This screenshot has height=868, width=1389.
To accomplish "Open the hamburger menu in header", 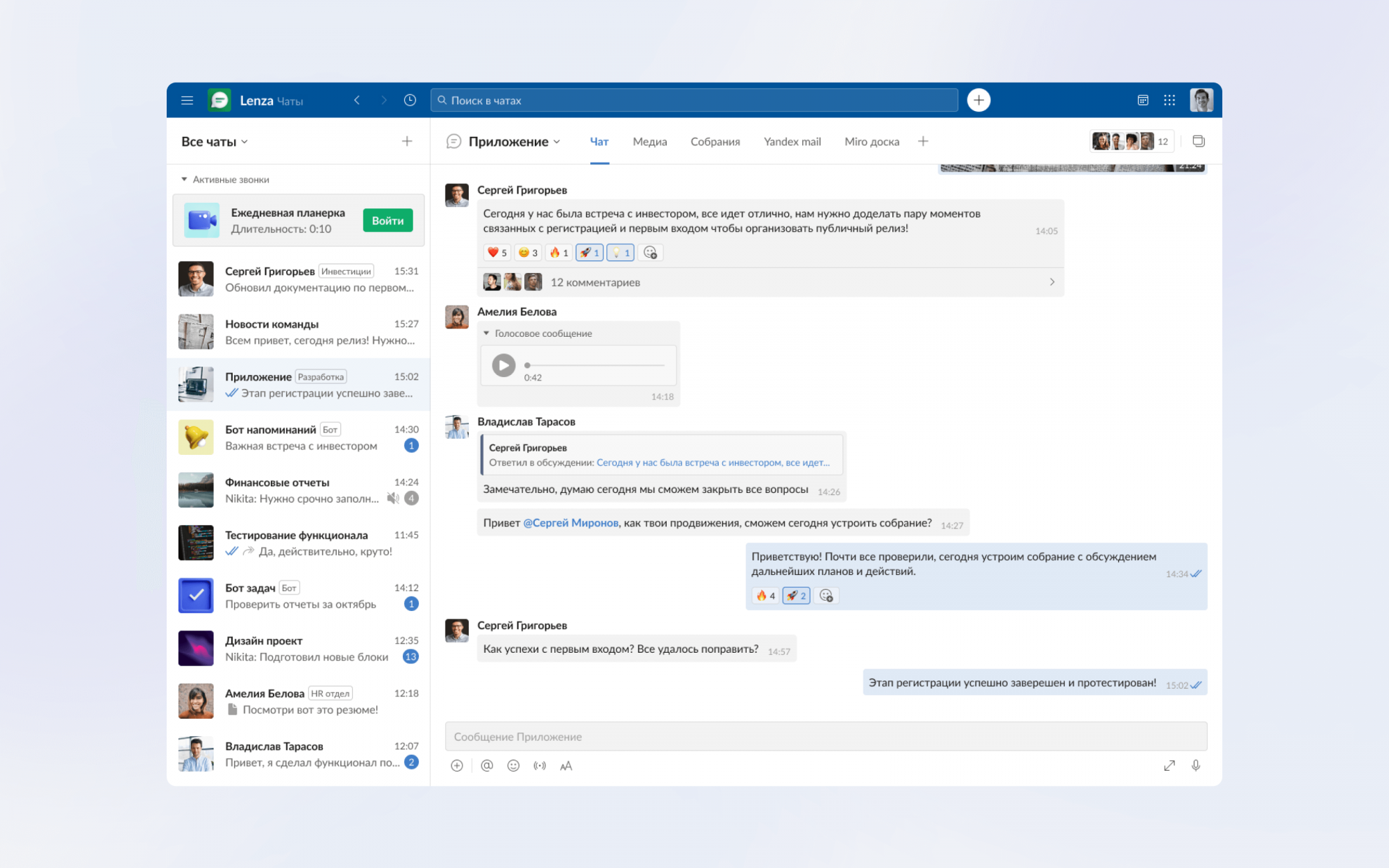I will pyautogui.click(x=187, y=100).
